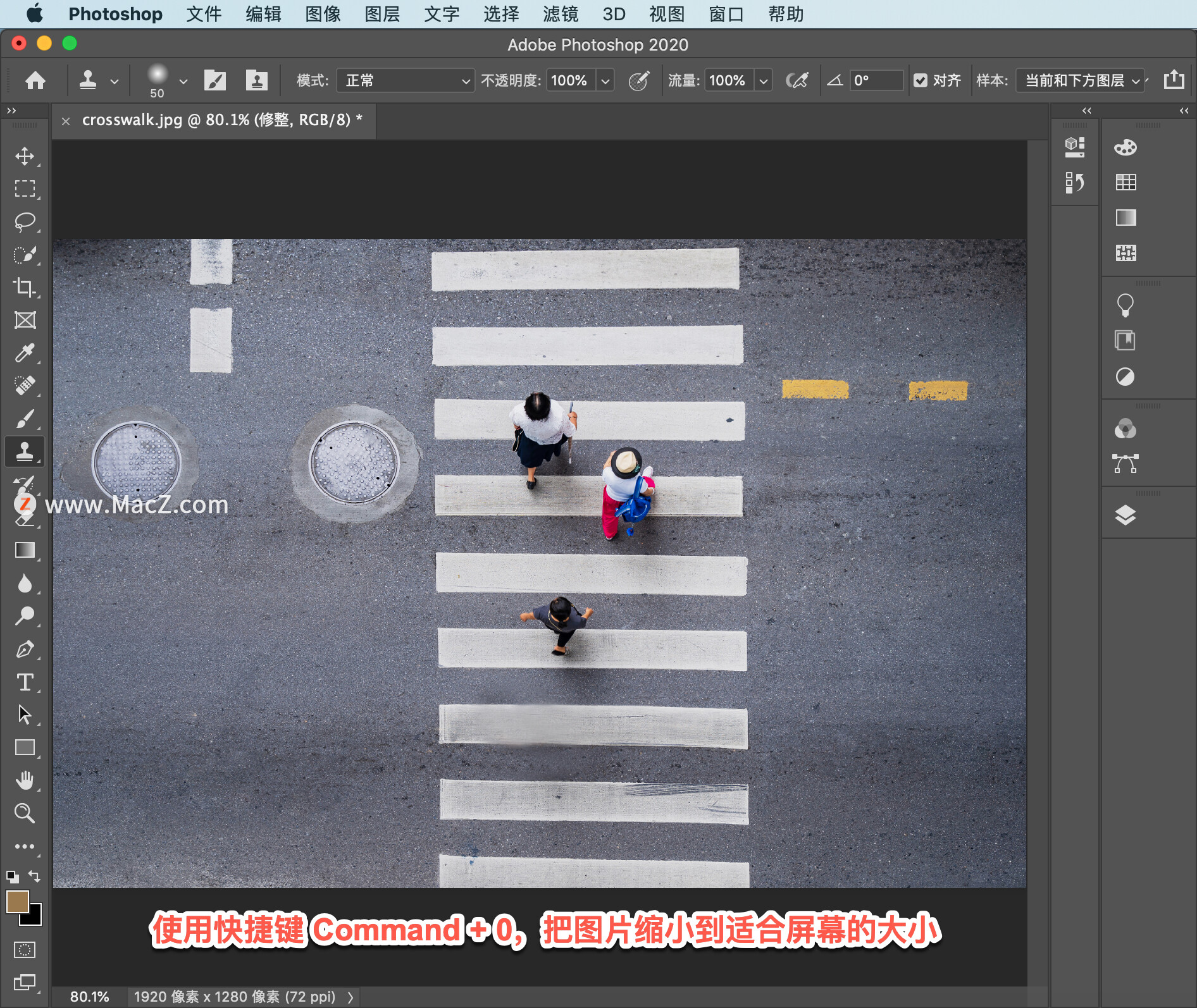Open the 图像 menu
The height and width of the screenshot is (1008, 1197).
(323, 14)
